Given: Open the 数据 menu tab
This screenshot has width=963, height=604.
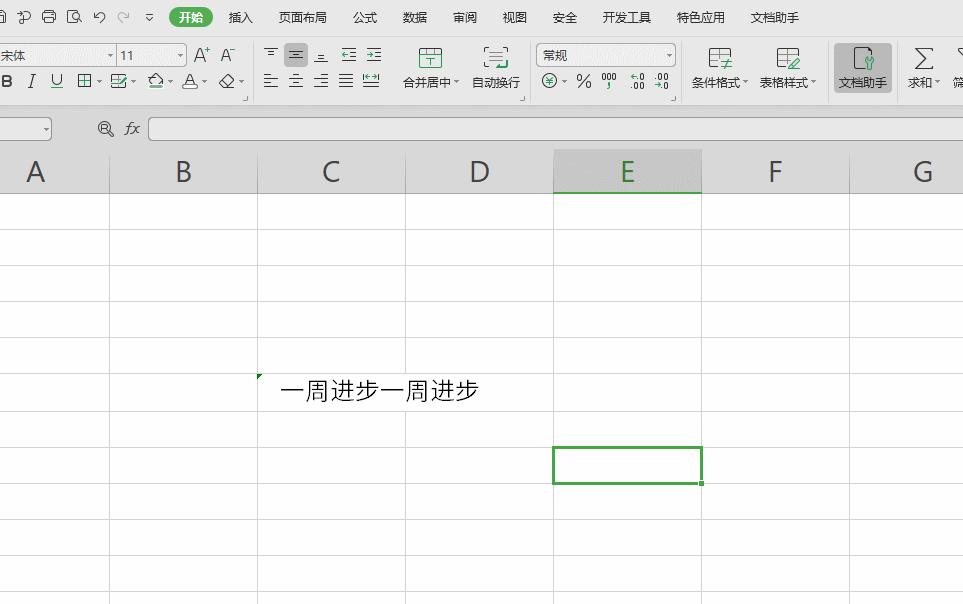Looking at the screenshot, I should point(414,17).
